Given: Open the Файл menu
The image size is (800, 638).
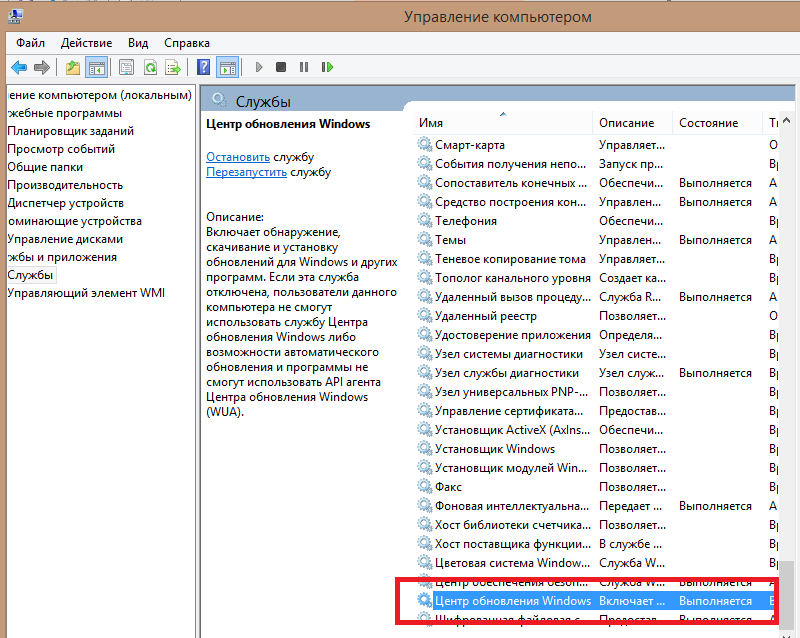Looking at the screenshot, I should point(30,43).
